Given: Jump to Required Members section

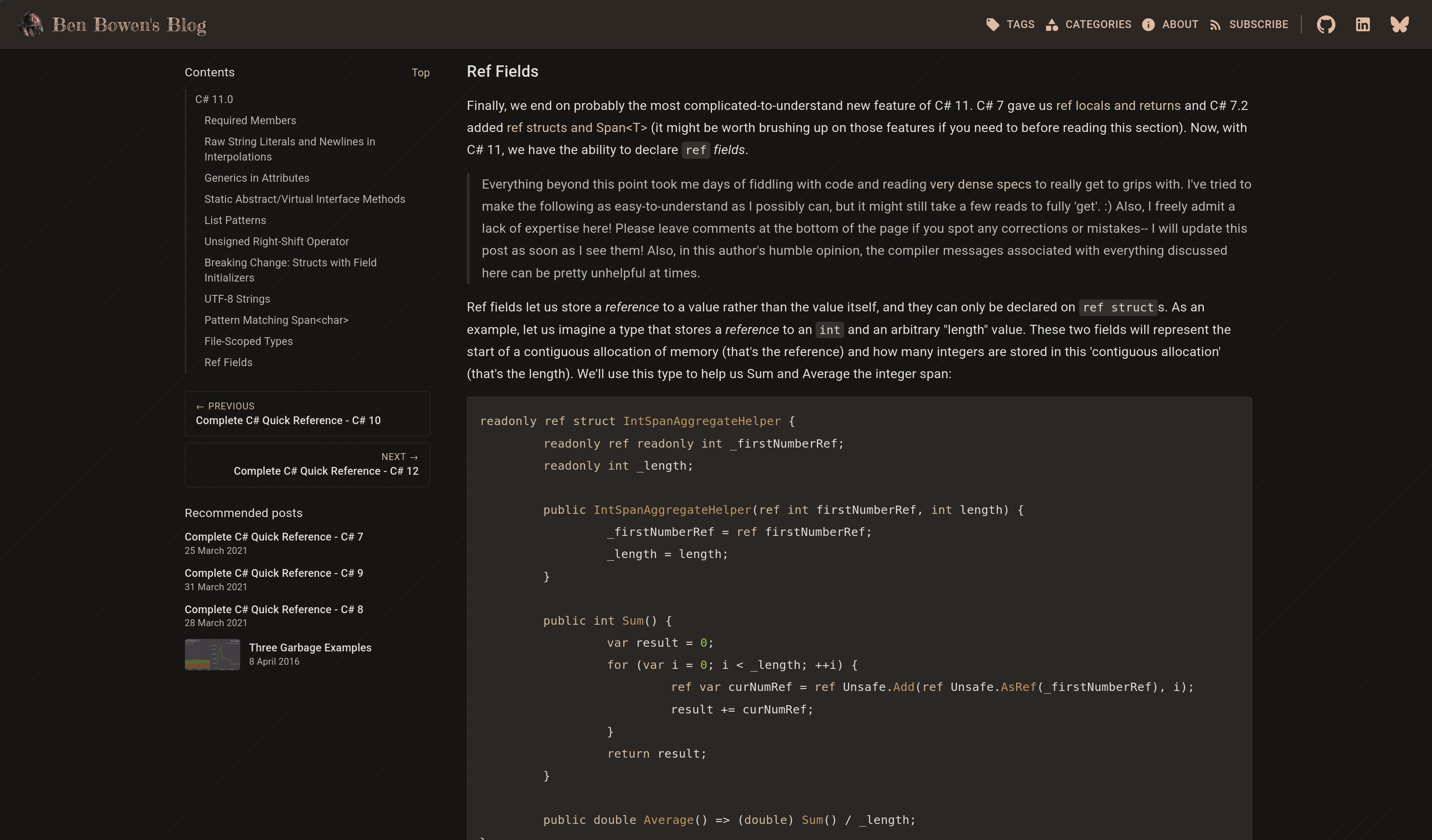Looking at the screenshot, I should (250, 121).
